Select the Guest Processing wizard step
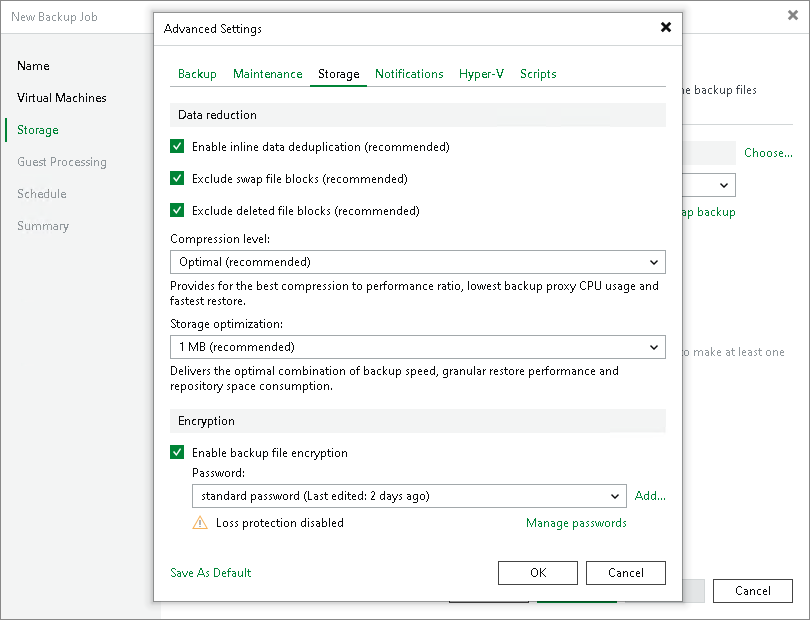The image size is (810, 620). coord(62,162)
